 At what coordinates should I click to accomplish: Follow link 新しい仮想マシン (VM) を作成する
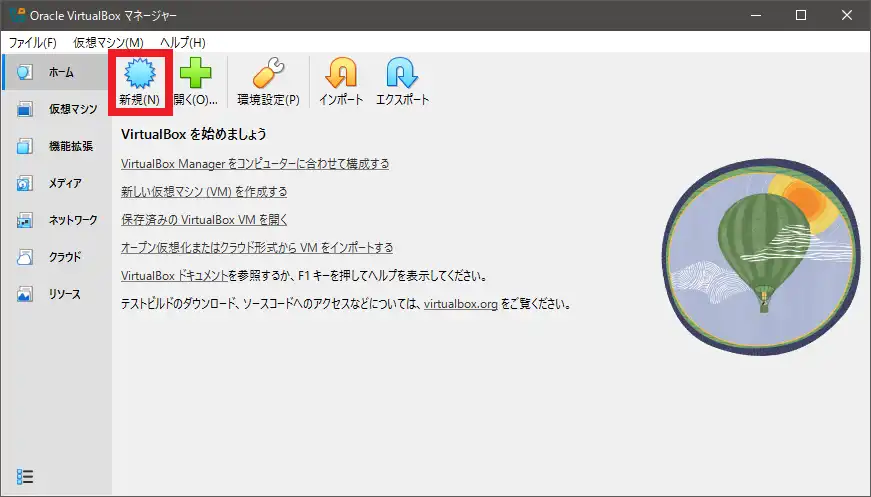(204, 192)
